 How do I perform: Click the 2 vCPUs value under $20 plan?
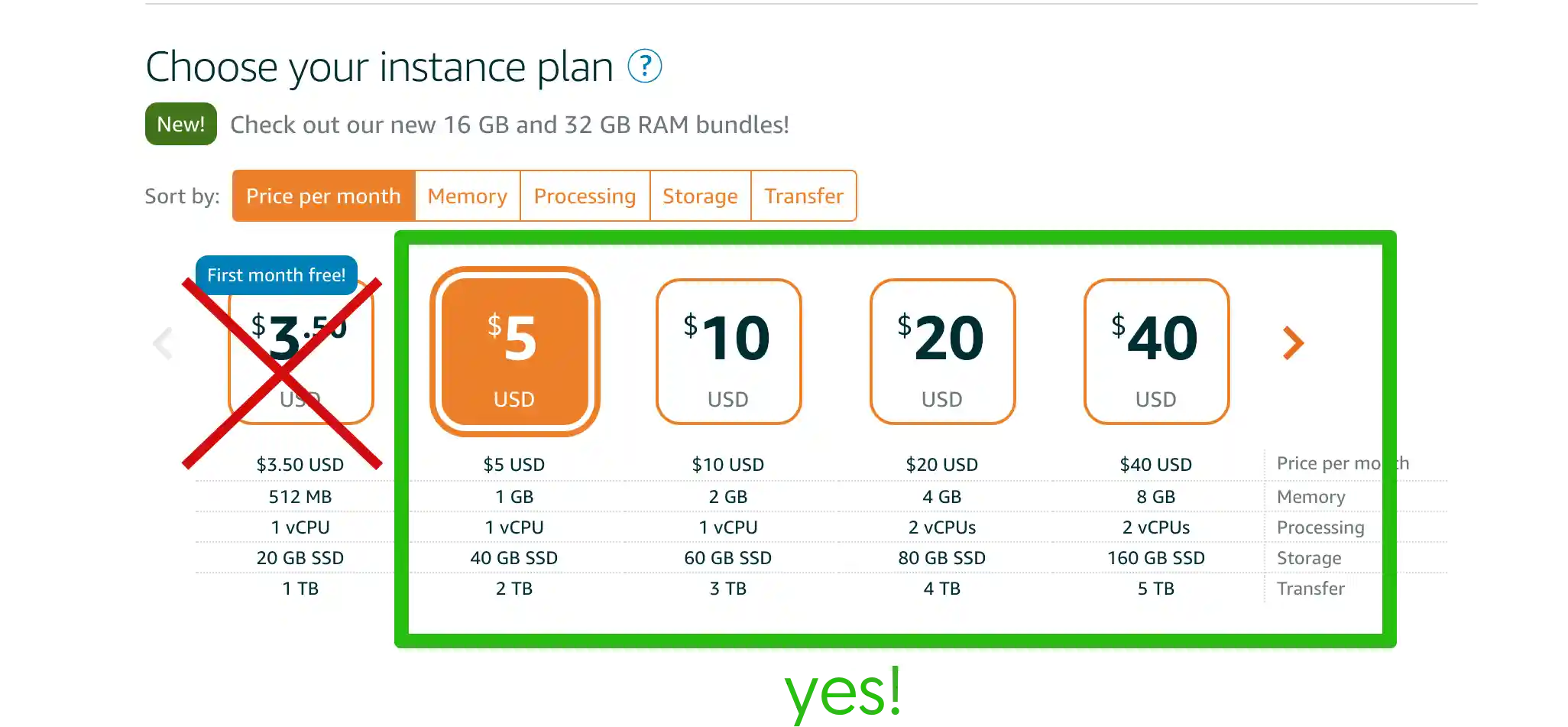[942, 527]
